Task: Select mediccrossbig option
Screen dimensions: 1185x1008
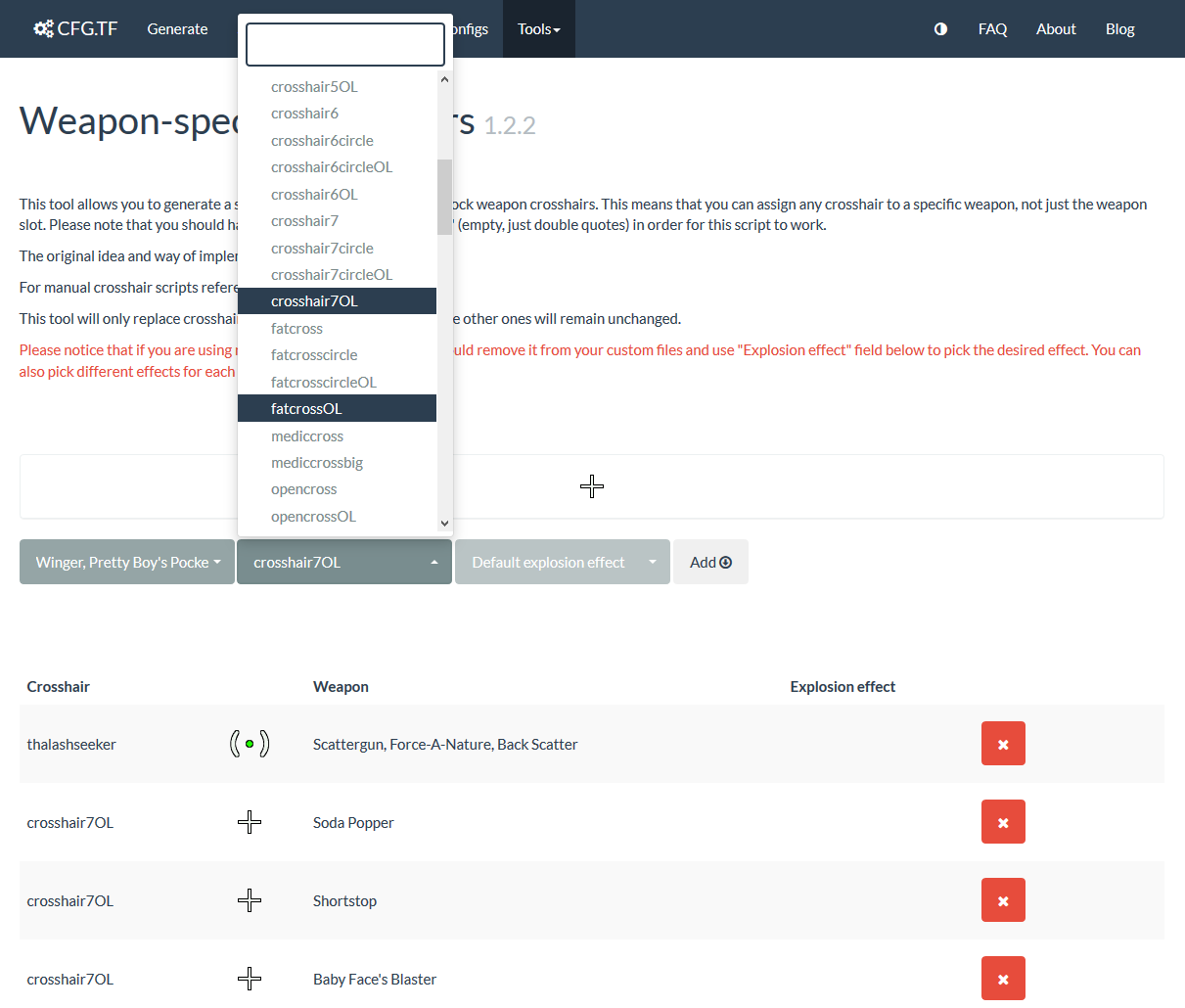Action: (x=337, y=463)
